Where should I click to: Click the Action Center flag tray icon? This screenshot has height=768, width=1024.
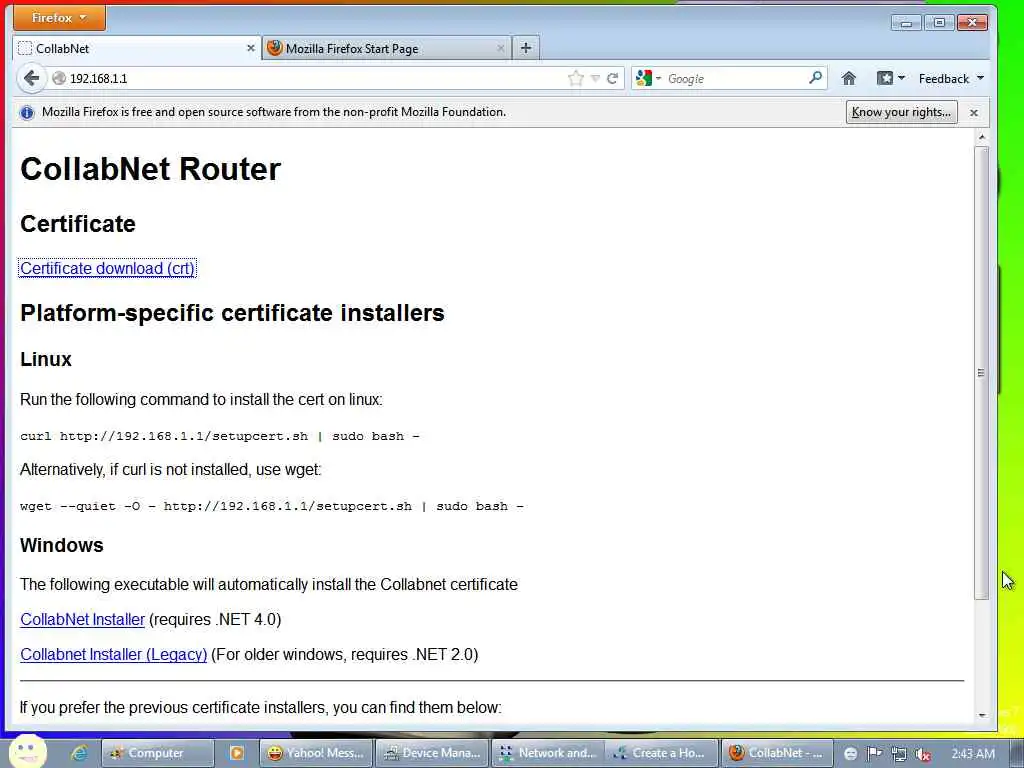click(x=875, y=754)
